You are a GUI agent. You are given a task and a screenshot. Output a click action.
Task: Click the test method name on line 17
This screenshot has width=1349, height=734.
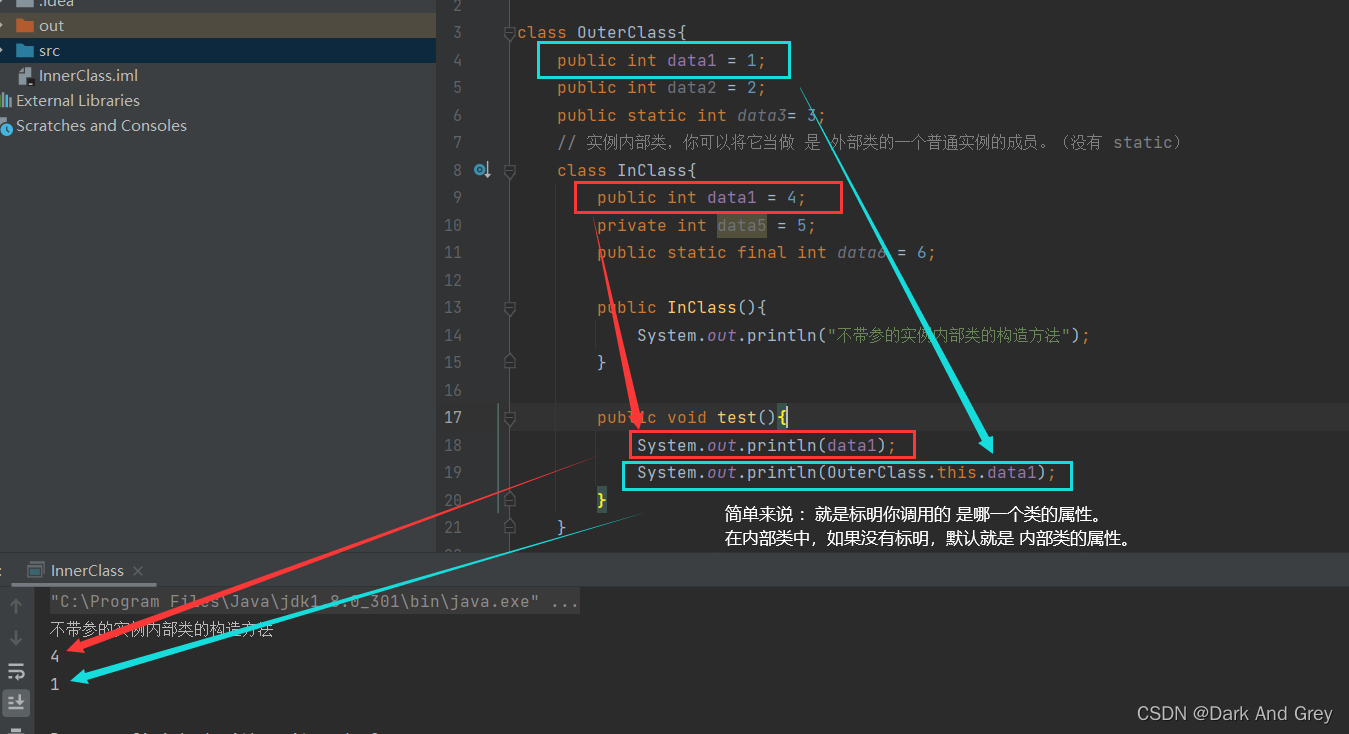tap(737, 418)
